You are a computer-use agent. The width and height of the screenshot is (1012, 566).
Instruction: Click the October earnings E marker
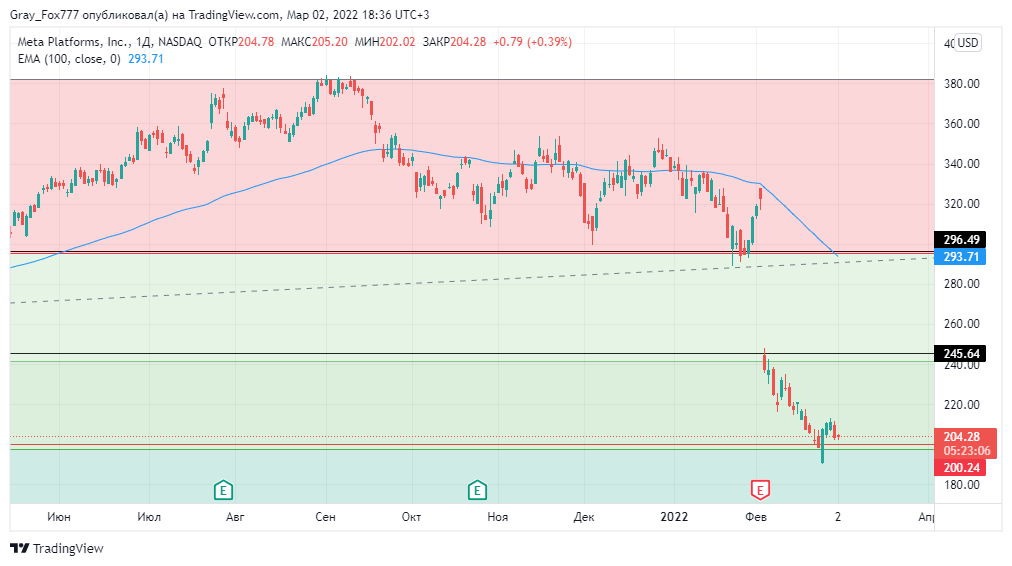pyautogui.click(x=477, y=490)
